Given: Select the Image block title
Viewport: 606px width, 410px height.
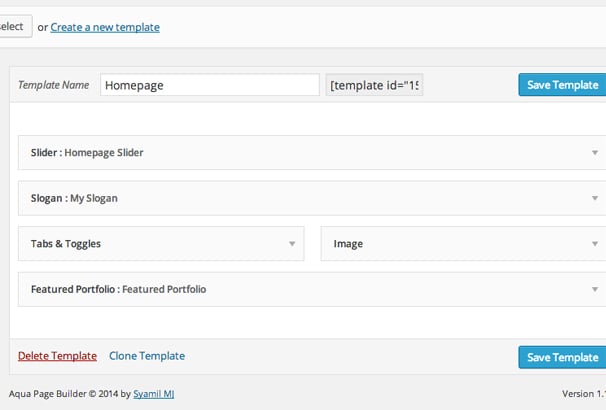Looking at the screenshot, I should point(348,244).
